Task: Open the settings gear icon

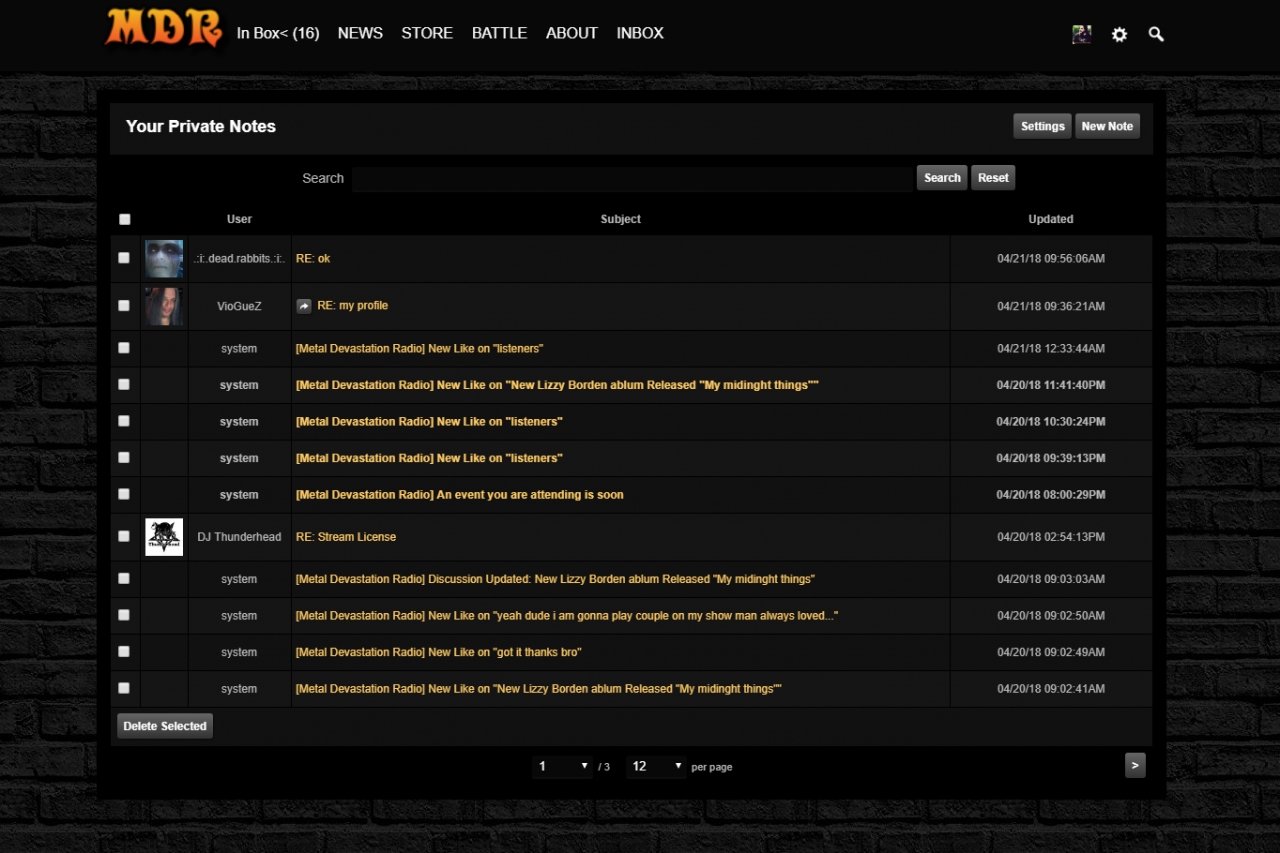Action: (1119, 34)
